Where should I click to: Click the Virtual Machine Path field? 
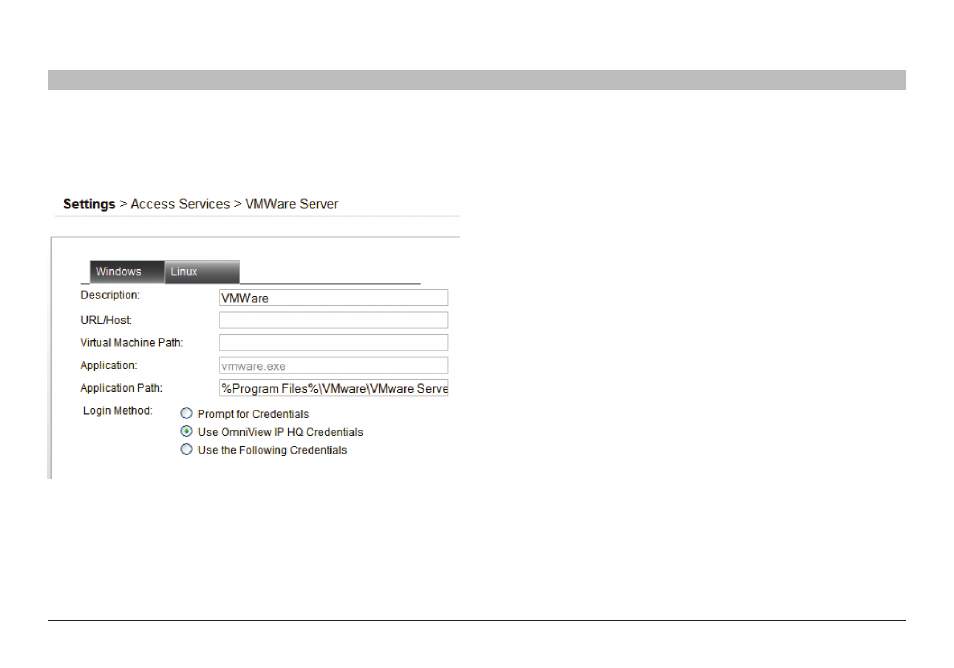click(x=333, y=343)
